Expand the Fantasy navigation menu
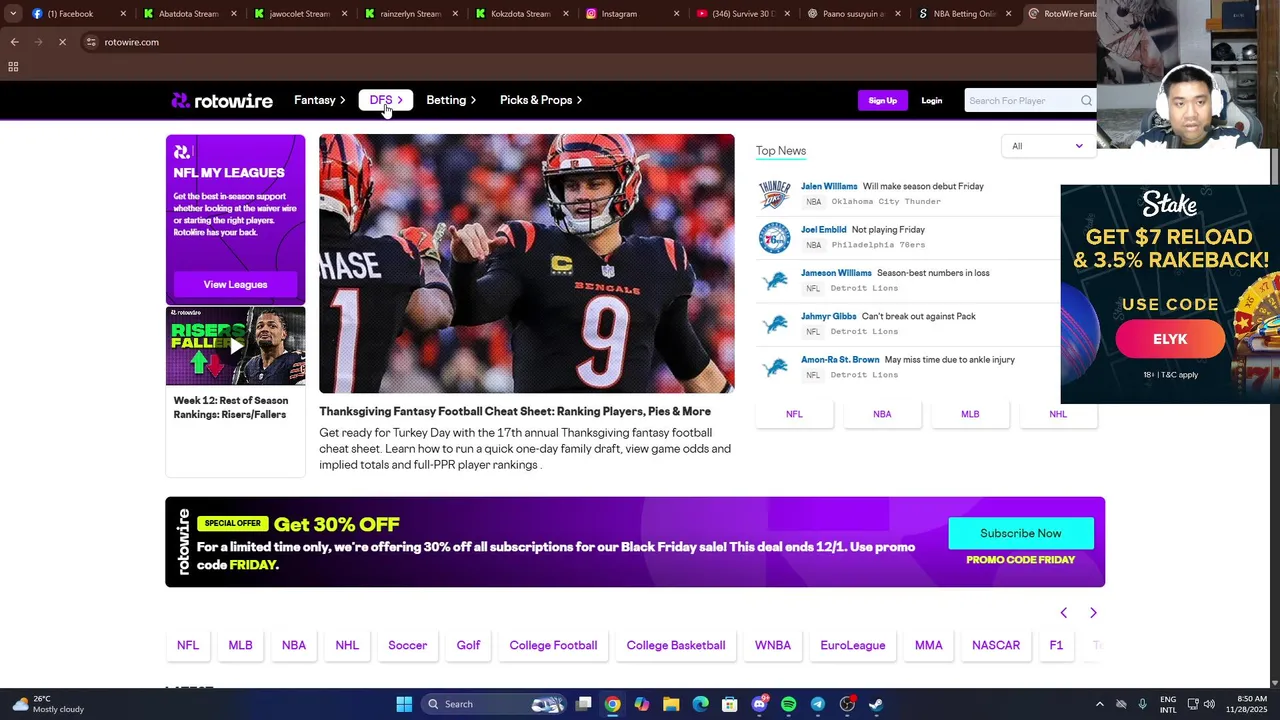The height and width of the screenshot is (720, 1280). pos(319,100)
